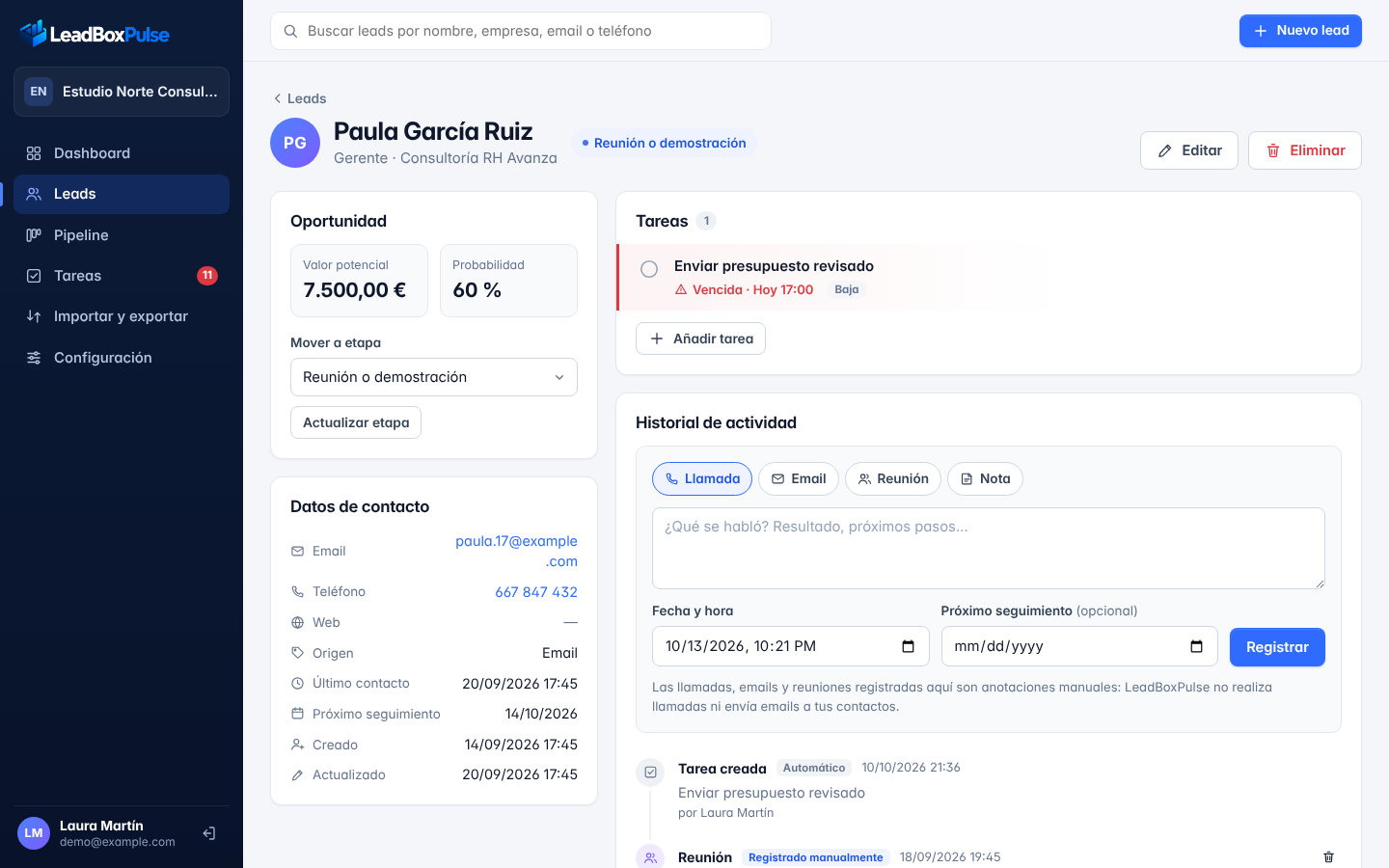
Task: Click the 'Automático' tag on Tarea creada
Action: (814, 768)
